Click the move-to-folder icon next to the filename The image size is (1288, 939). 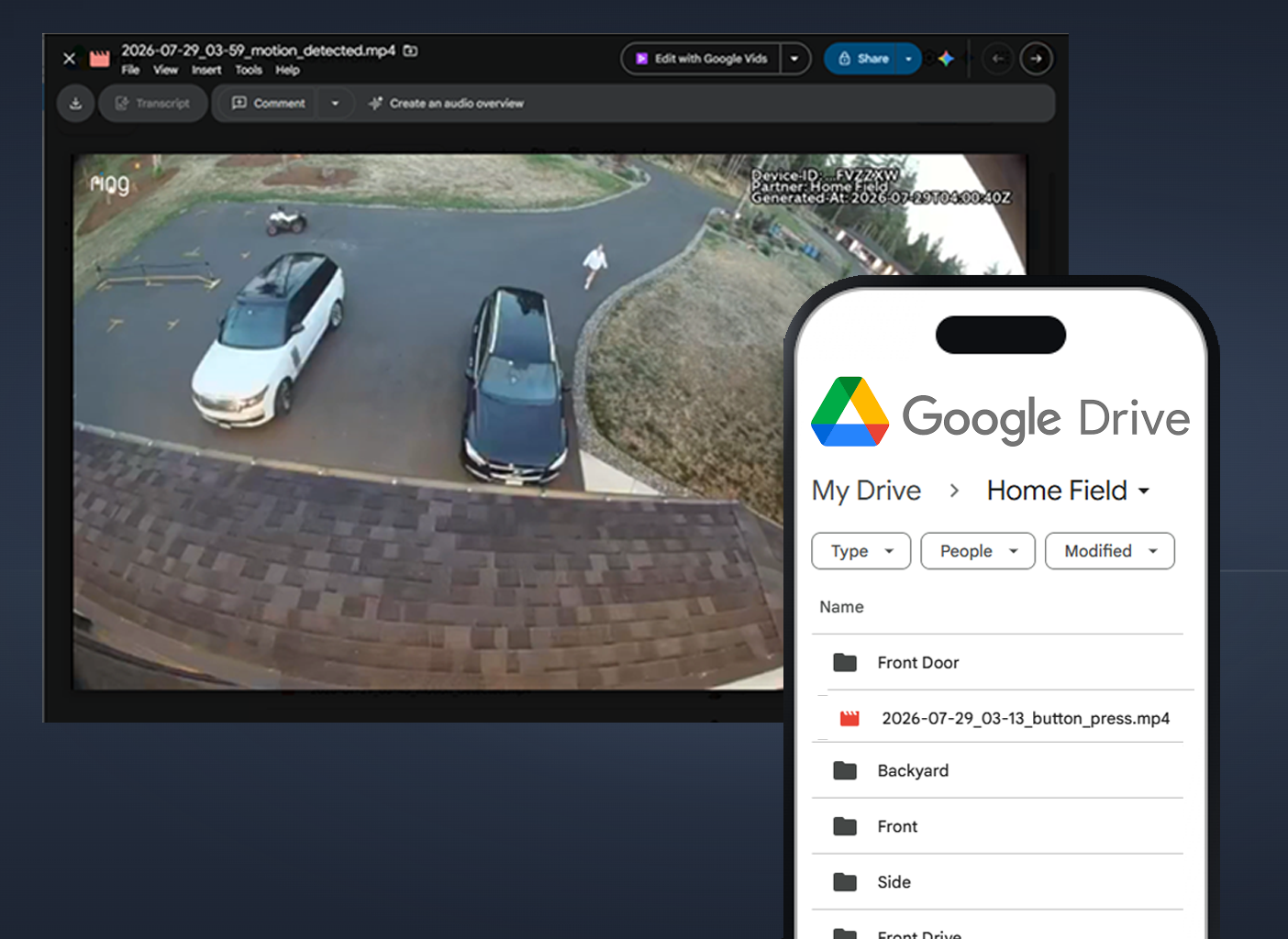click(411, 50)
